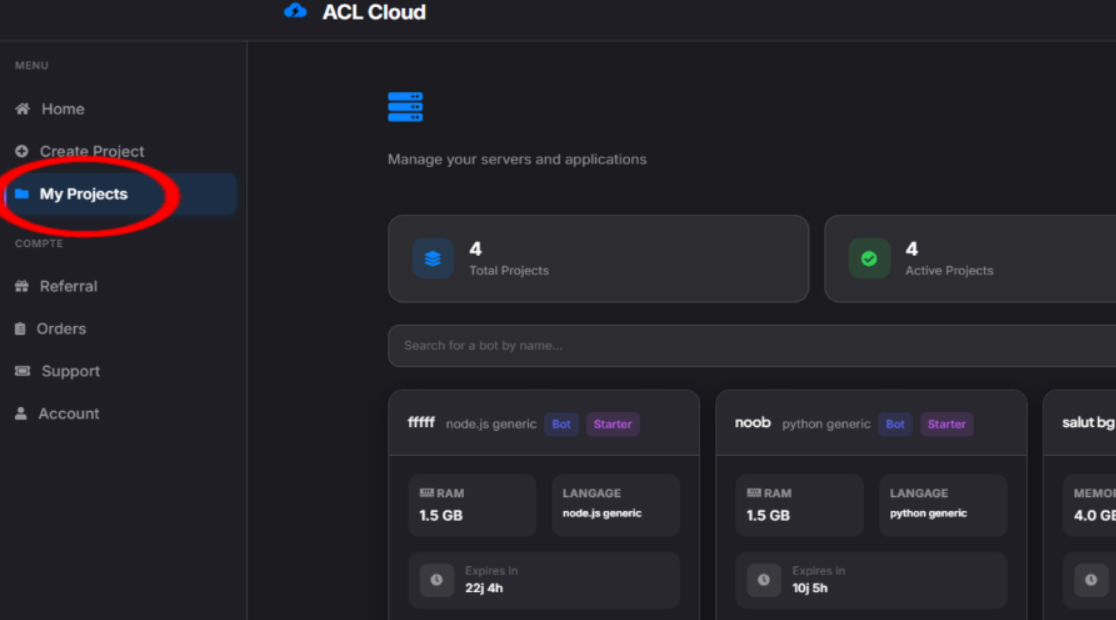Click the ACL Cloud cloud logo
This screenshot has width=1116, height=620.
(x=295, y=12)
